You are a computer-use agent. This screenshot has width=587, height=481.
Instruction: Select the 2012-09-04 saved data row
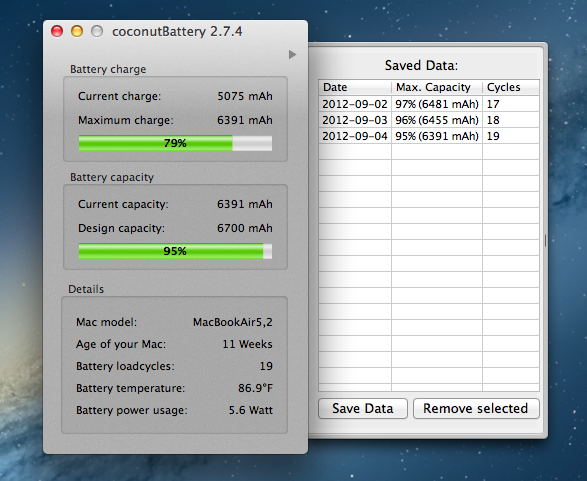coord(429,136)
